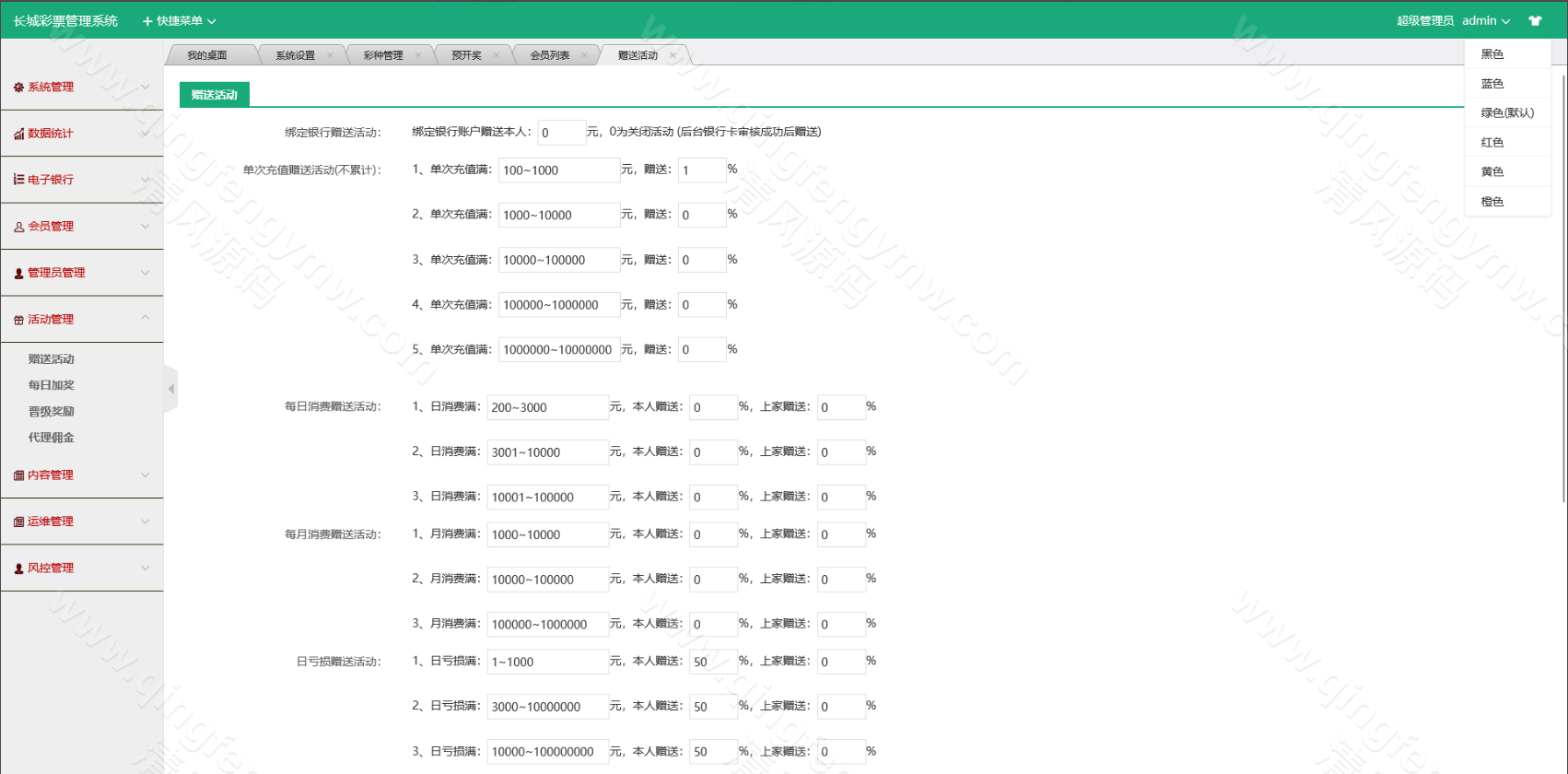Click the user icon beside 会员管理
The image size is (1568, 774).
coord(18,227)
